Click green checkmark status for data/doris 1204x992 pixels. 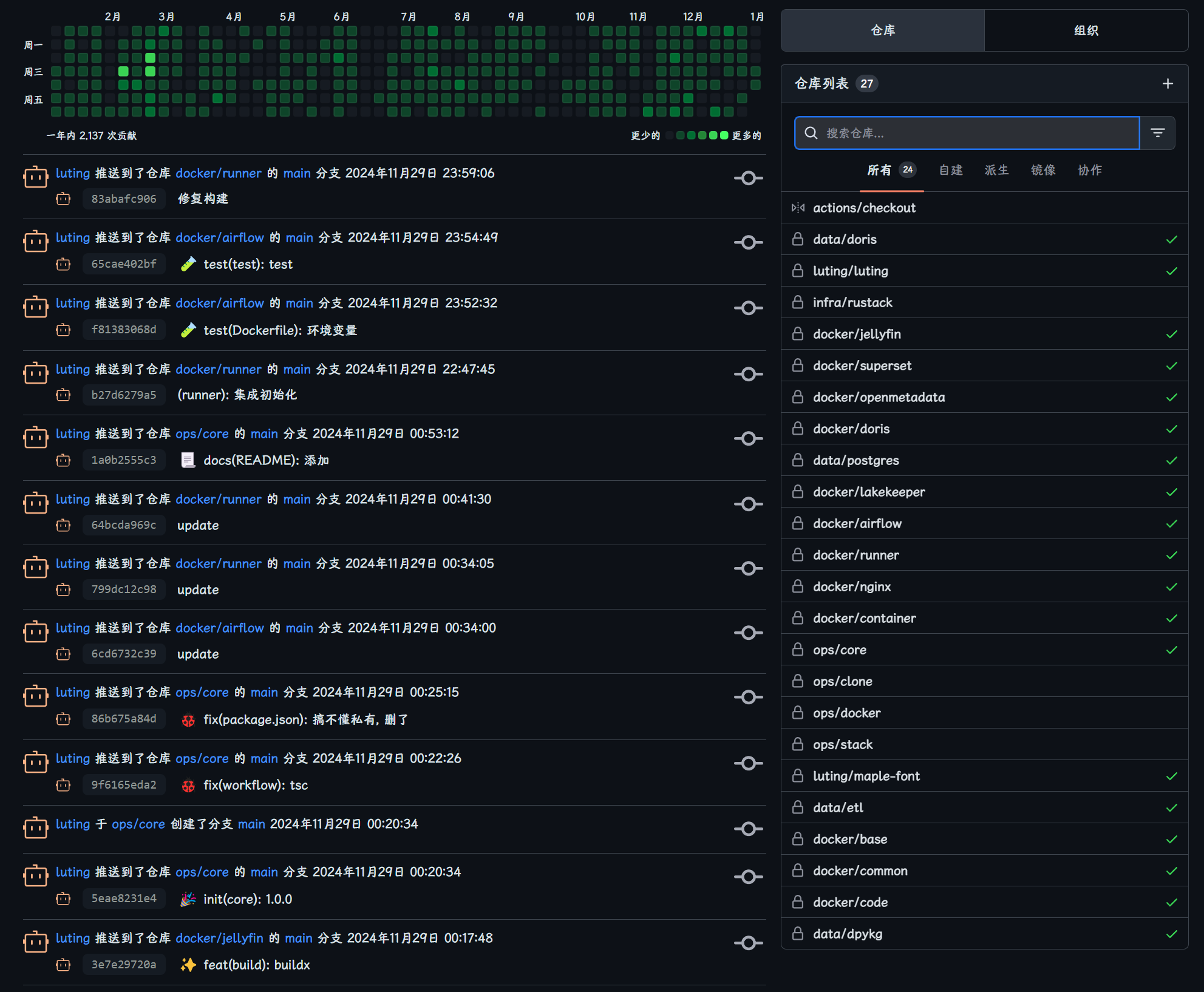point(1171,239)
